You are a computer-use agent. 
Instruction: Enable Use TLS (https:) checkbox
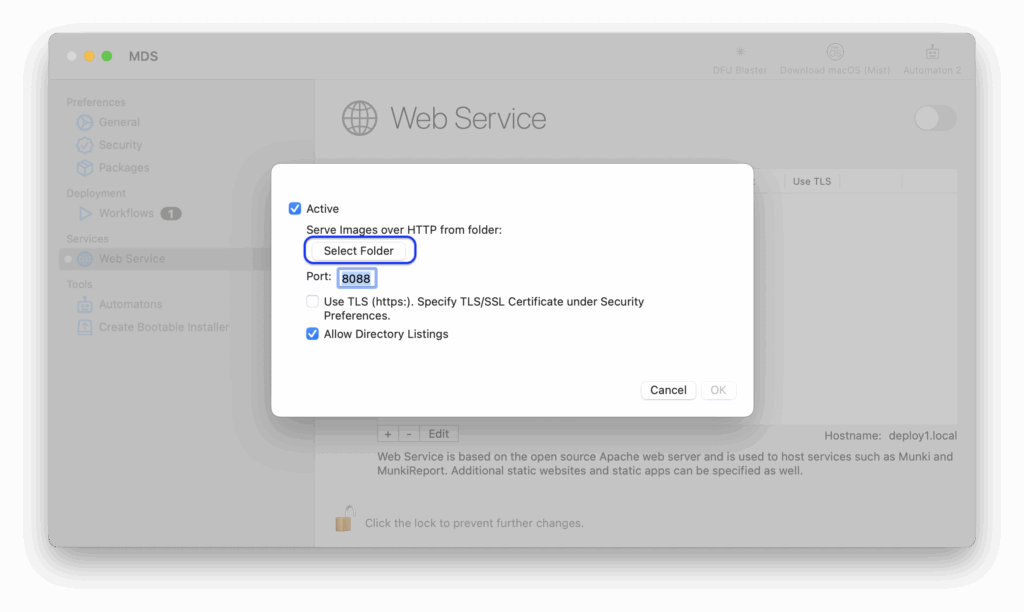pos(312,301)
